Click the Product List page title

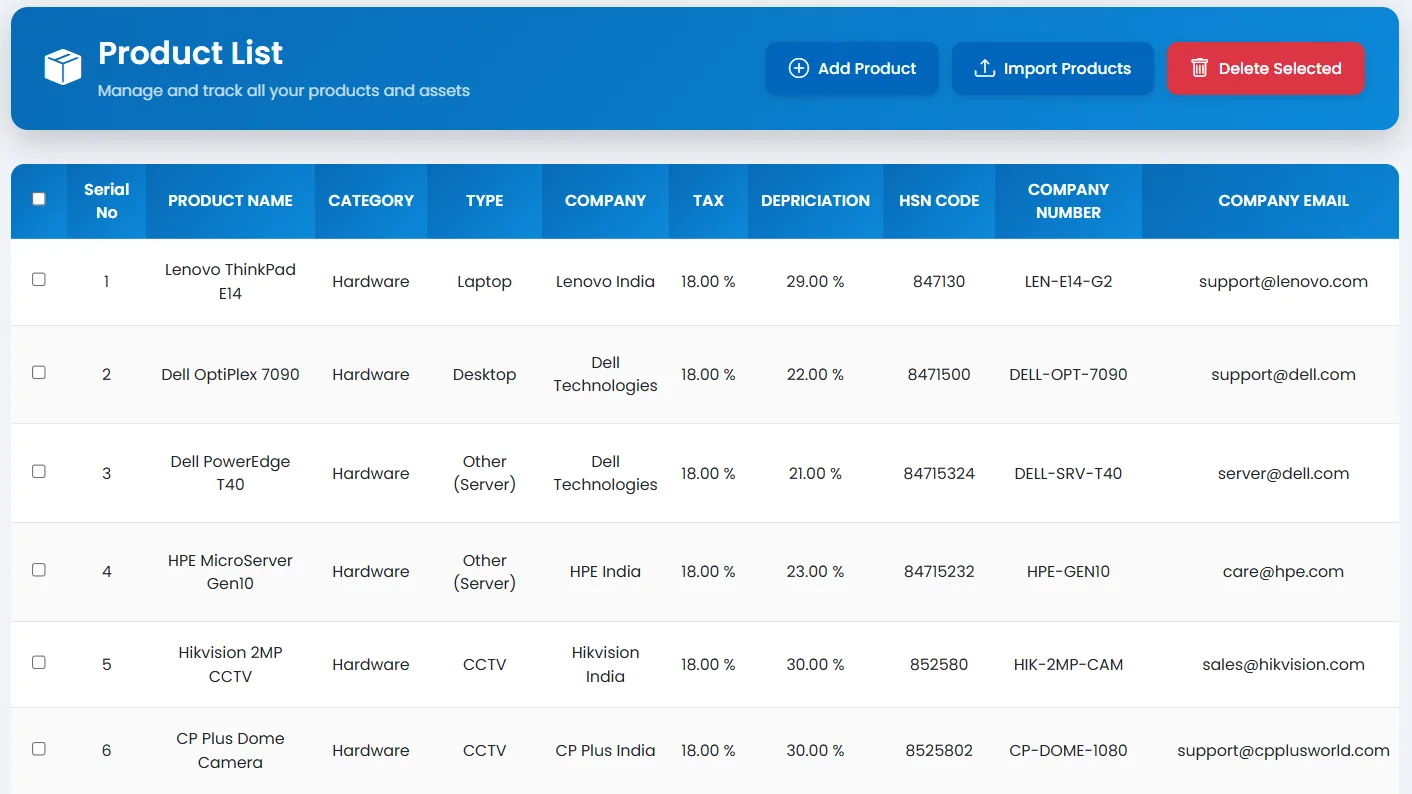click(190, 53)
